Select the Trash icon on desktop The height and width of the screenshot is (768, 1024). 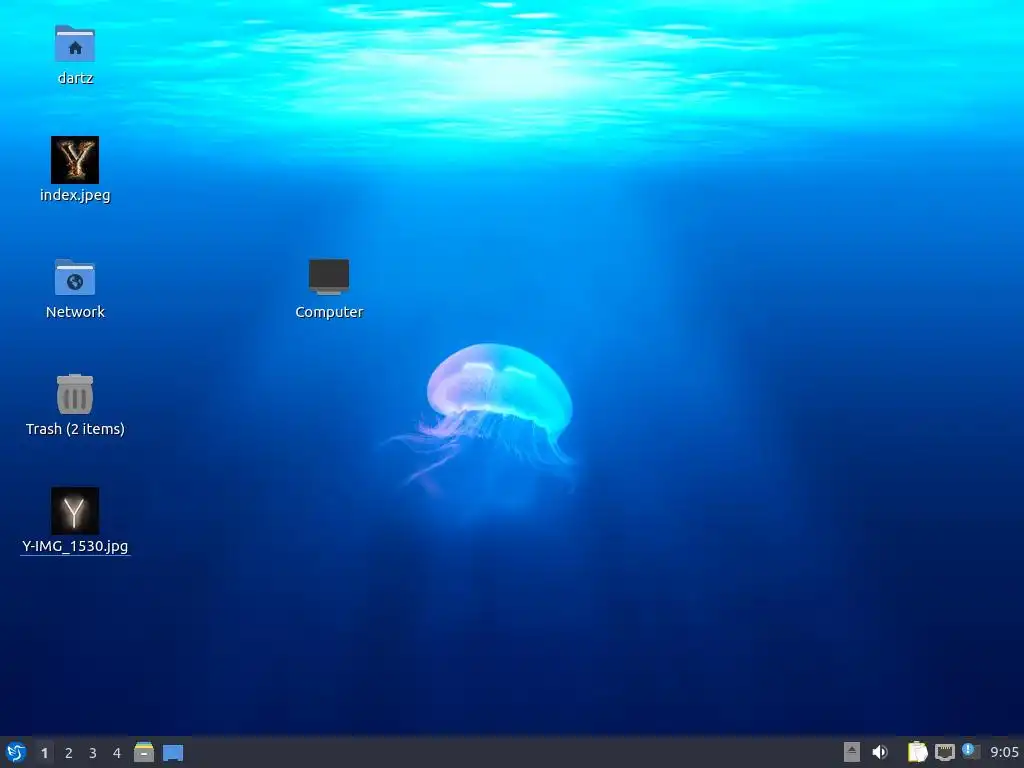pos(75,394)
